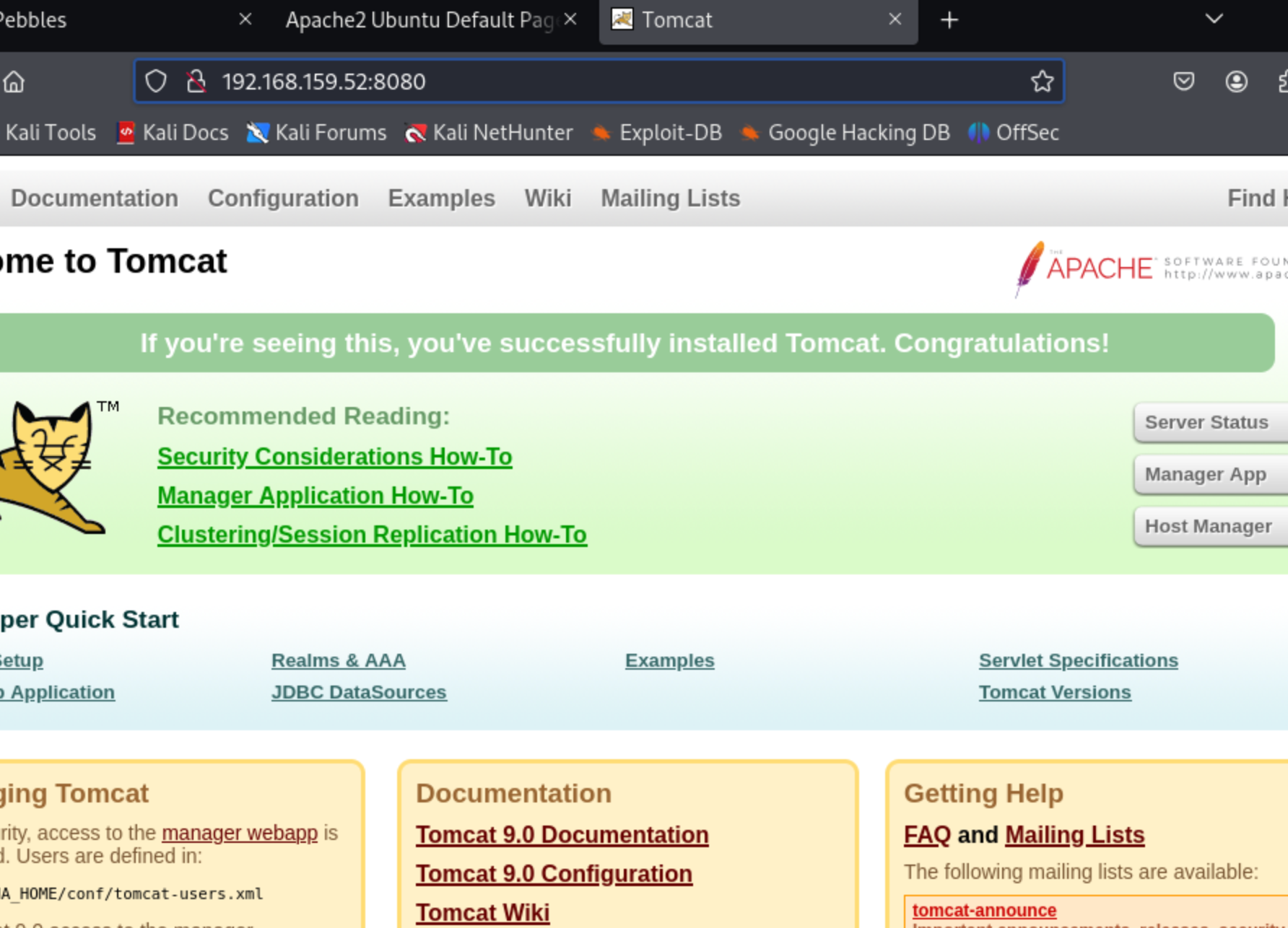Open the Examples nav menu item
The height and width of the screenshot is (928, 1288).
(x=441, y=198)
